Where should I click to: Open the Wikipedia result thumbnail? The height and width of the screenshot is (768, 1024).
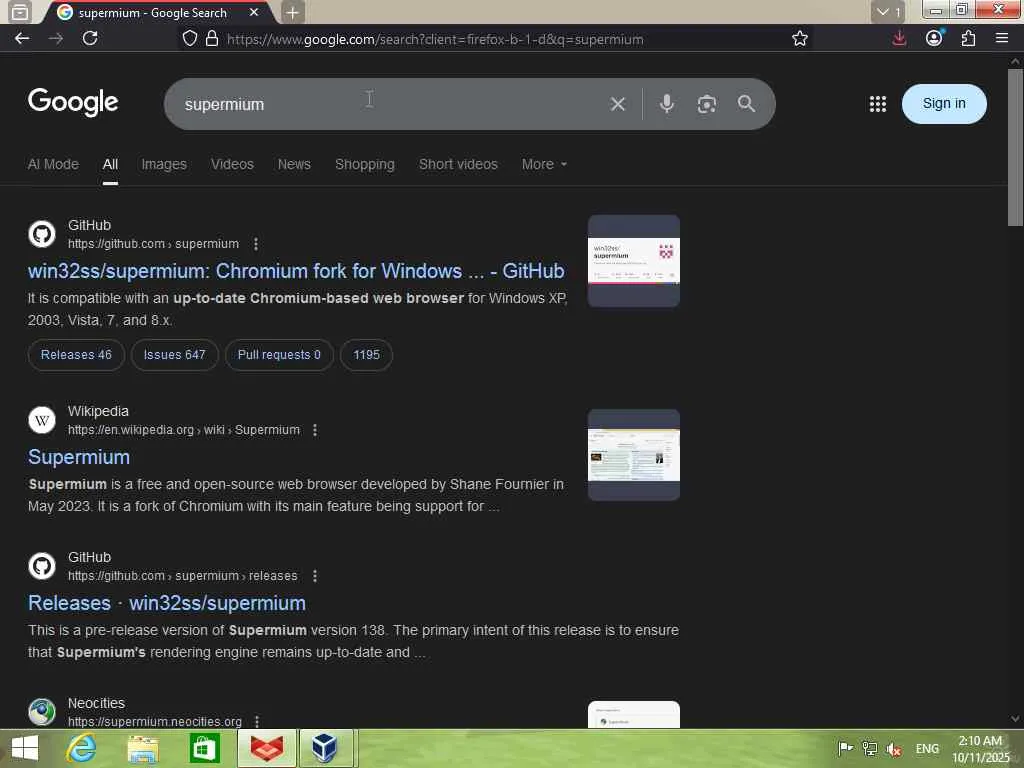tap(633, 455)
